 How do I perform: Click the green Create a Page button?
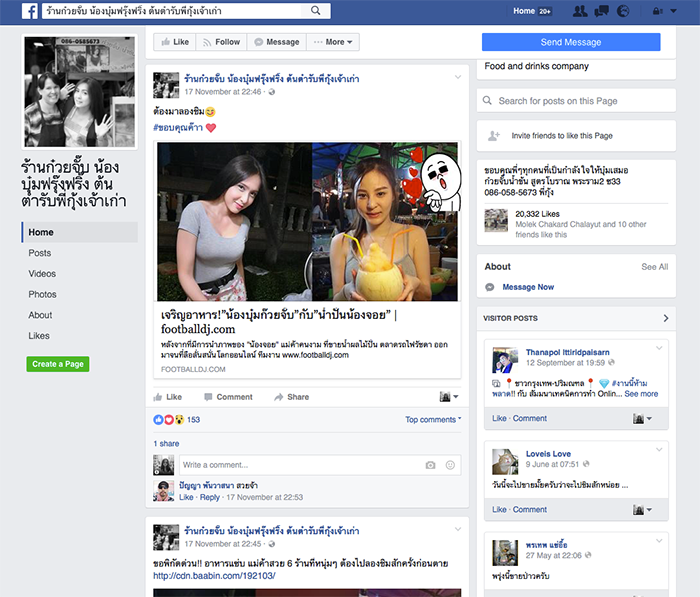(58, 364)
